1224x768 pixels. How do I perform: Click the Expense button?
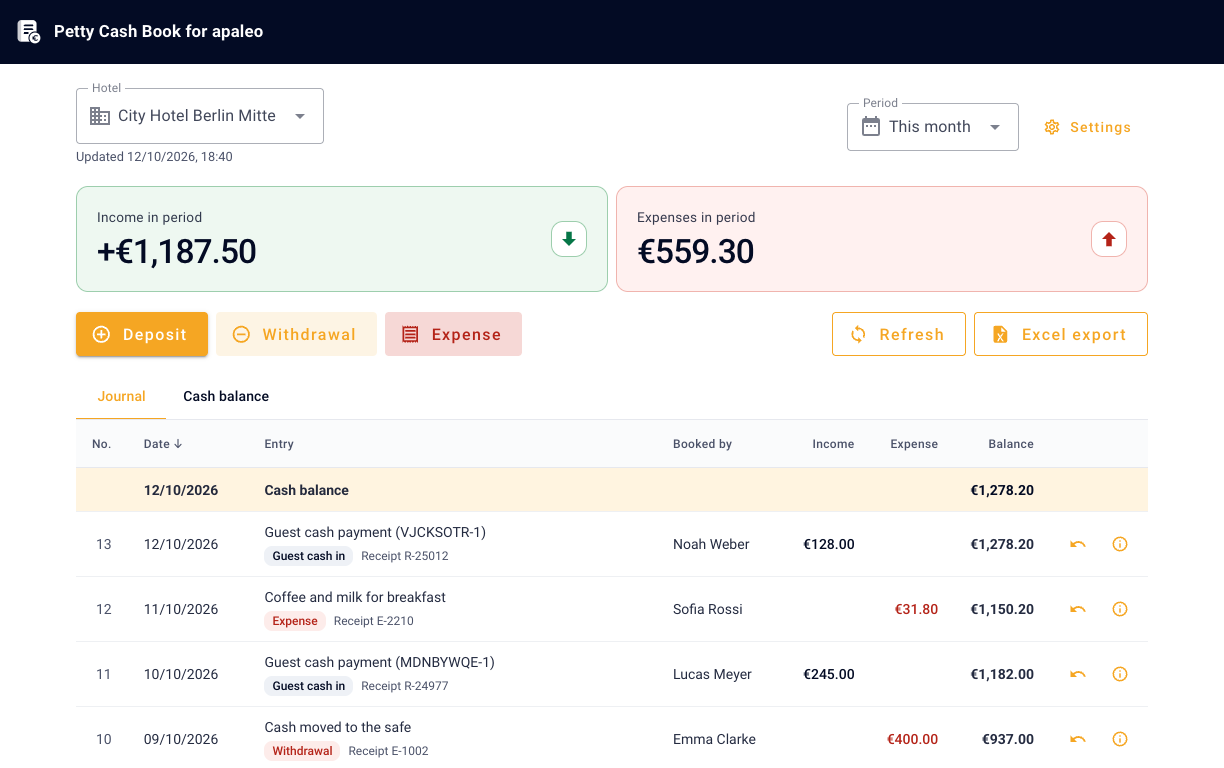(x=453, y=334)
